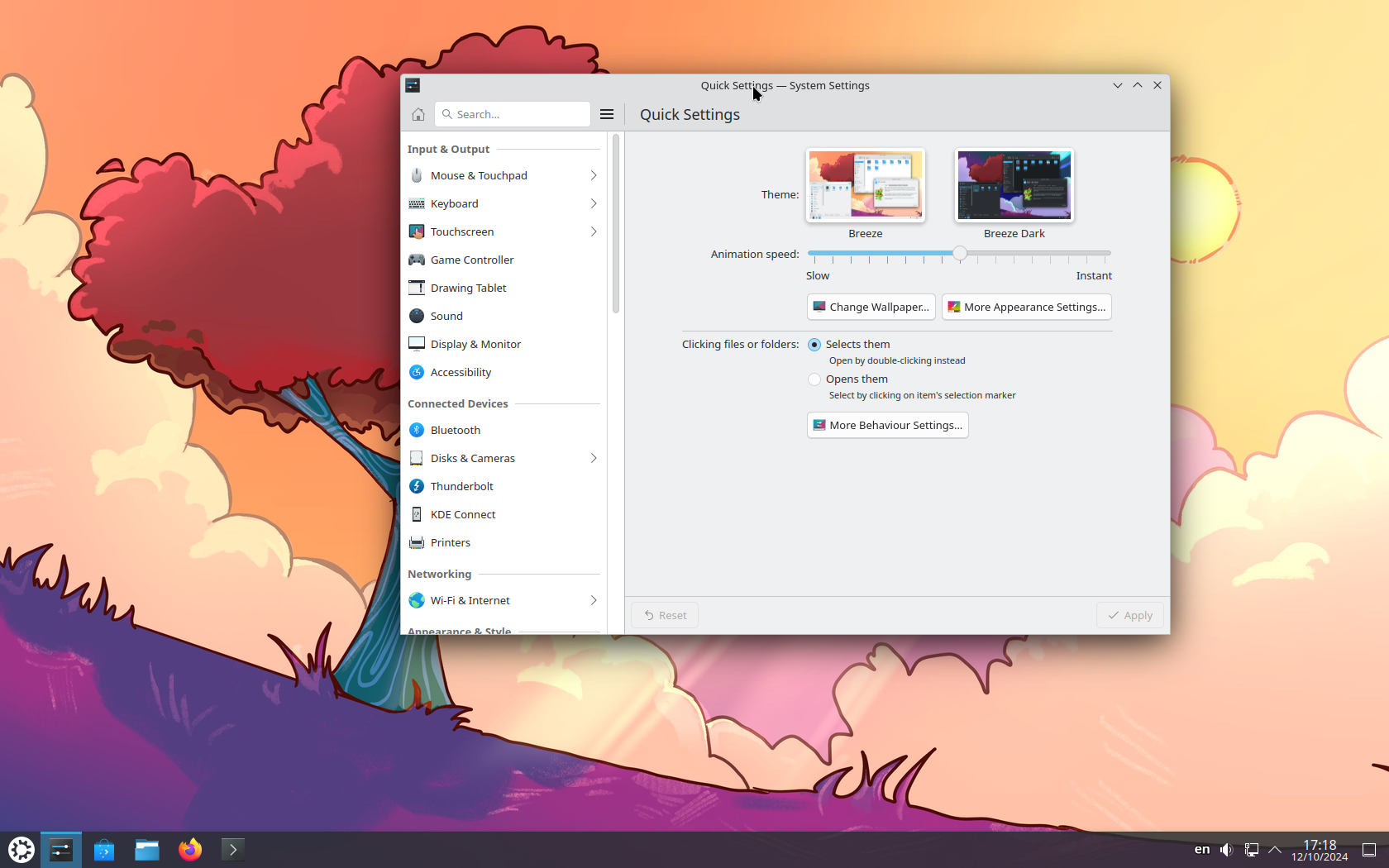Open Drawing Tablet settings entry
The image size is (1389, 868).
504,288
